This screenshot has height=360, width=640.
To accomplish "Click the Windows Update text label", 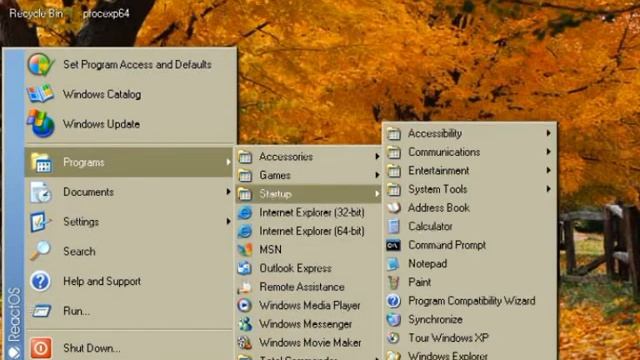I will tap(101, 124).
